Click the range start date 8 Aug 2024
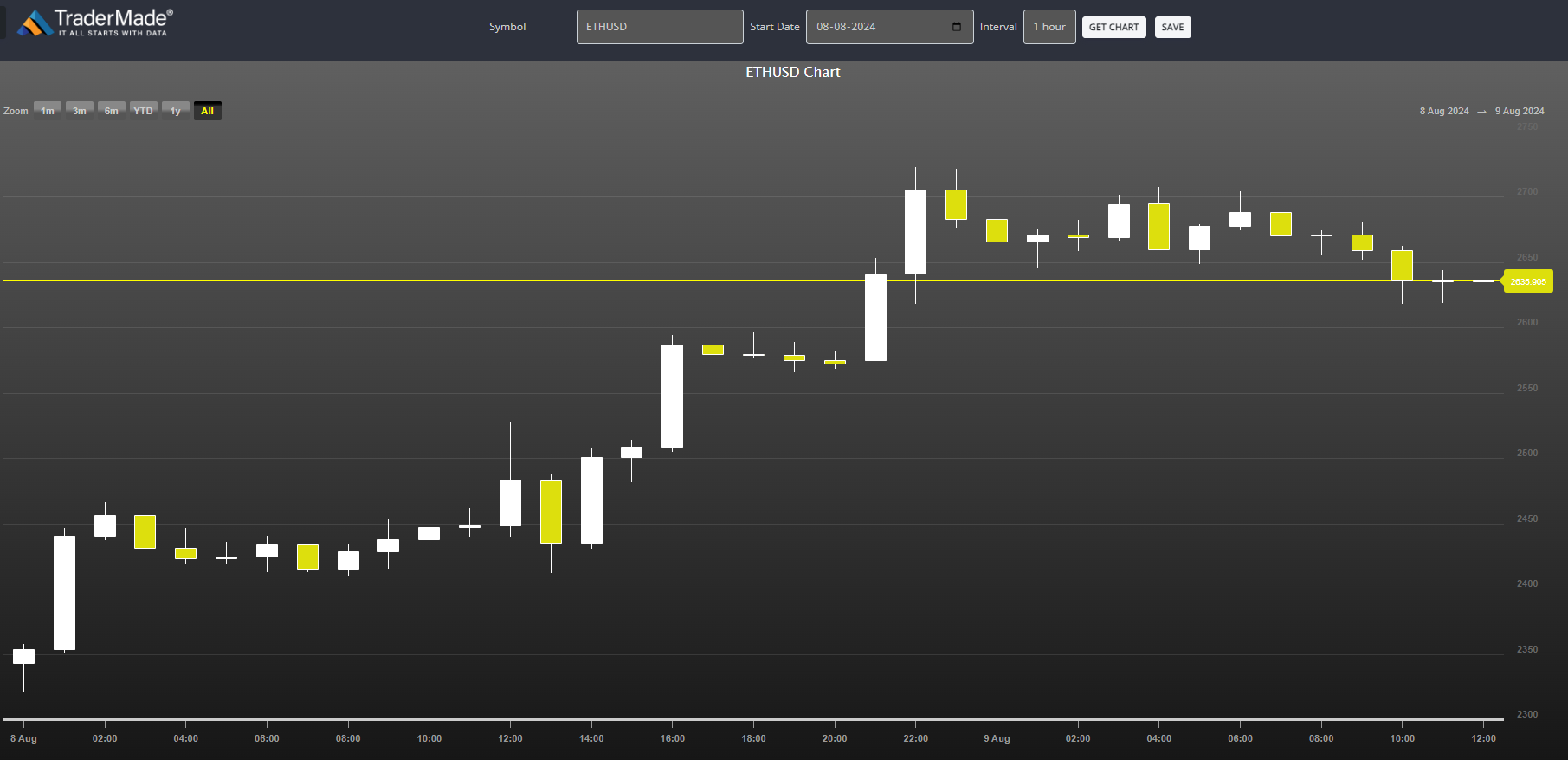Image resolution: width=1568 pixels, height=760 pixels. [1444, 111]
